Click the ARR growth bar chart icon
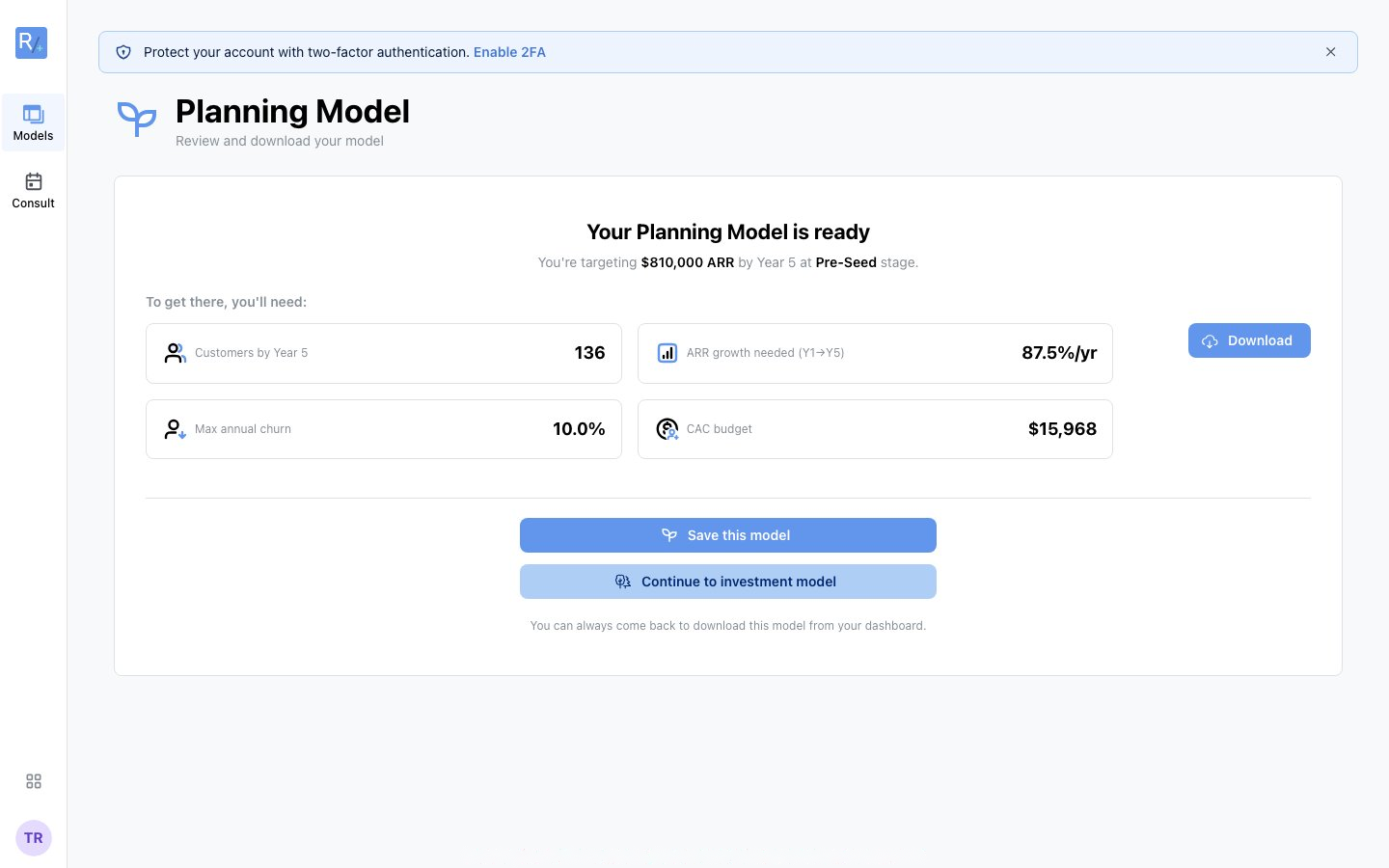Viewport: 1389px width, 868px height. pyautogui.click(x=667, y=353)
